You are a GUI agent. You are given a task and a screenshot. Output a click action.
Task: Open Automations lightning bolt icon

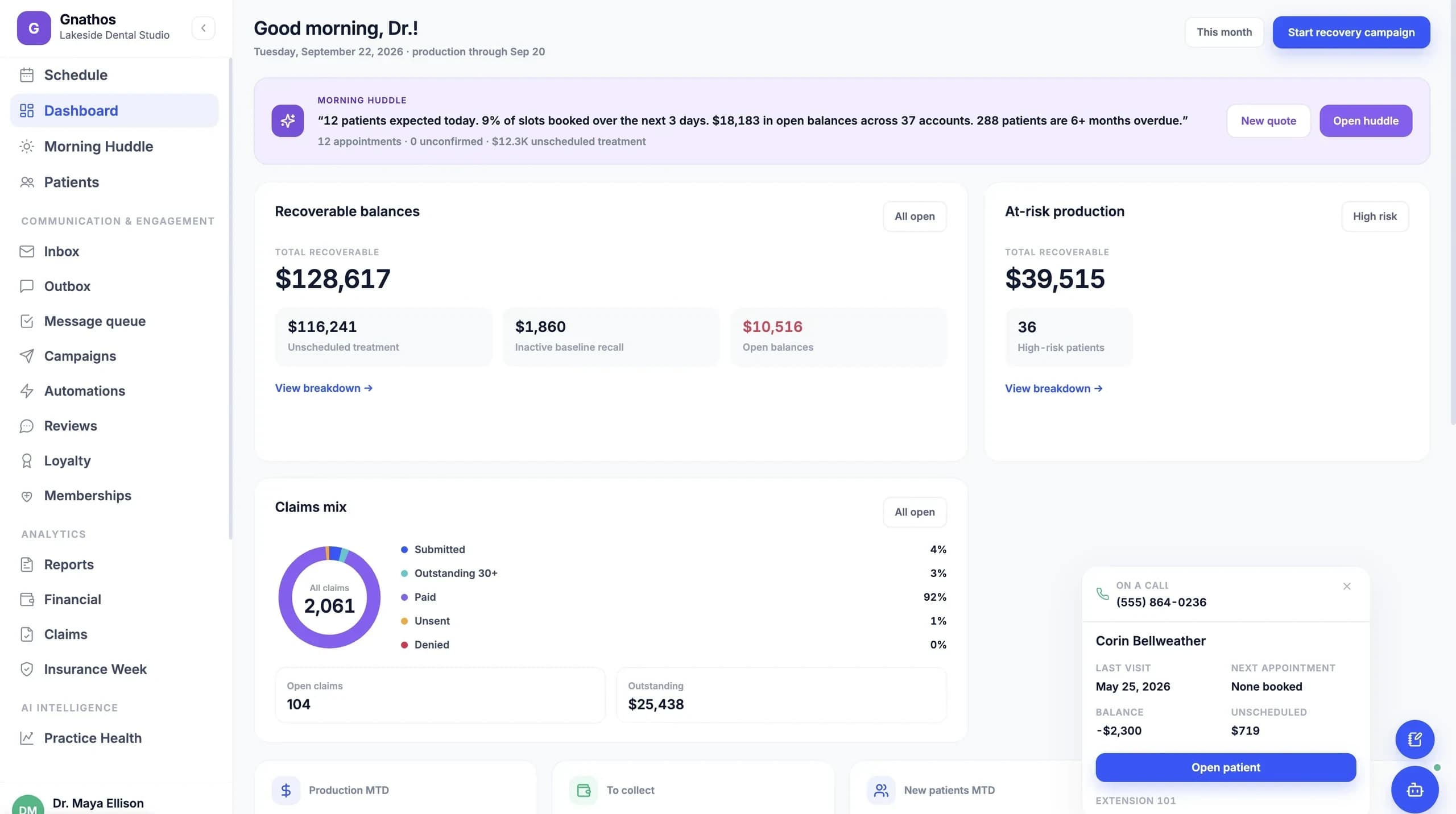click(27, 391)
